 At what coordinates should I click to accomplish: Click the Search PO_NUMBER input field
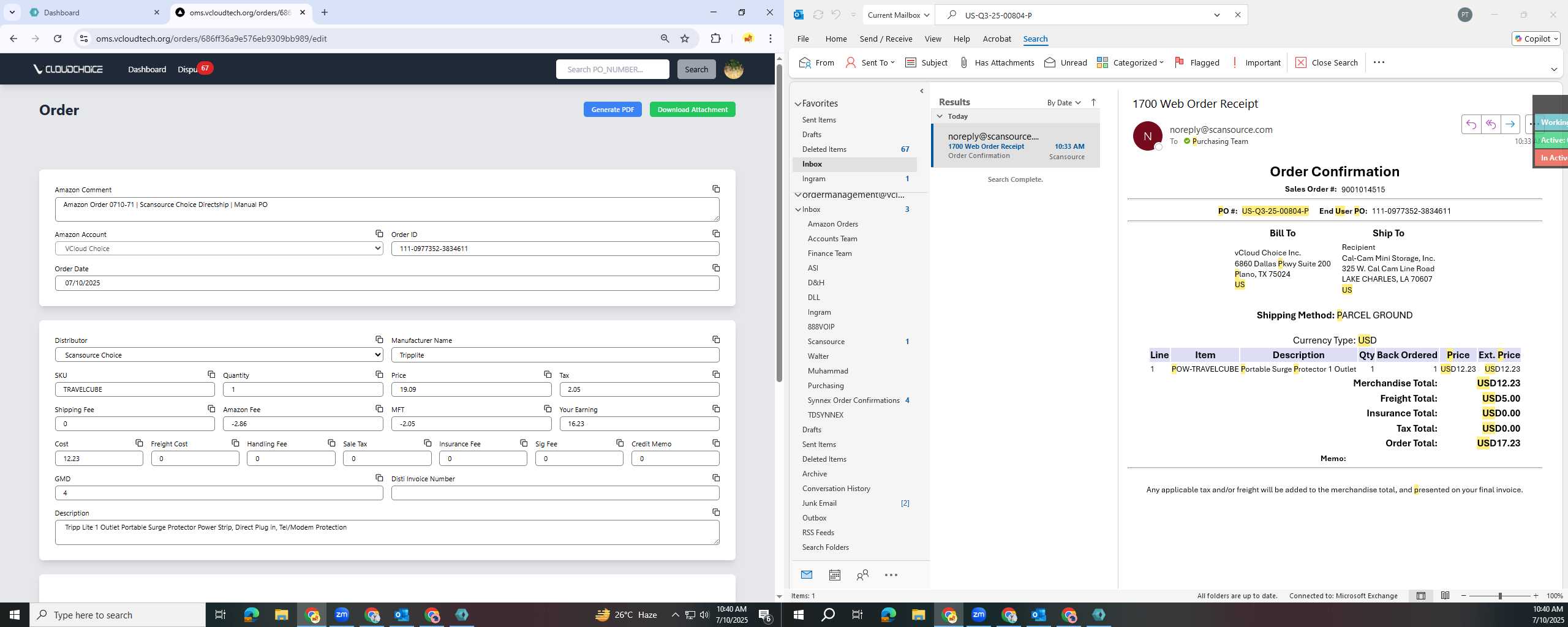[x=612, y=69]
